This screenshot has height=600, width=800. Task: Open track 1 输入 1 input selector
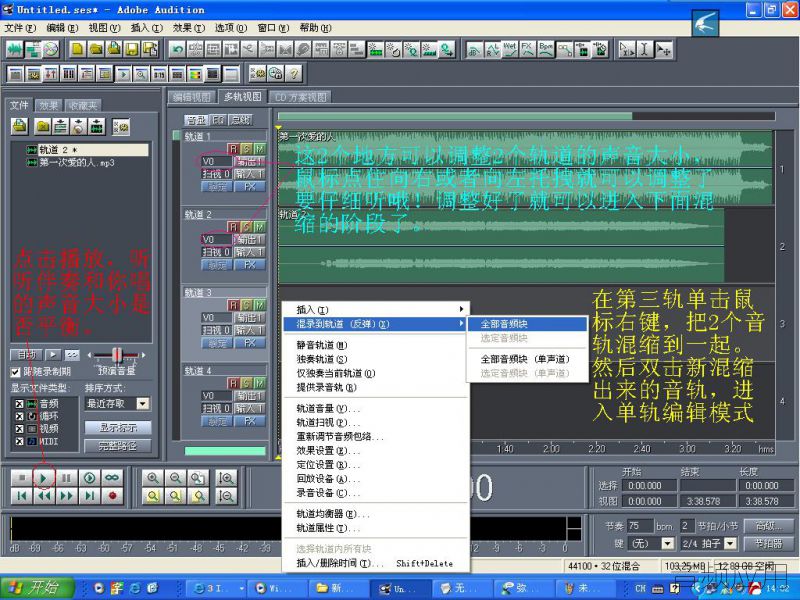[249, 174]
